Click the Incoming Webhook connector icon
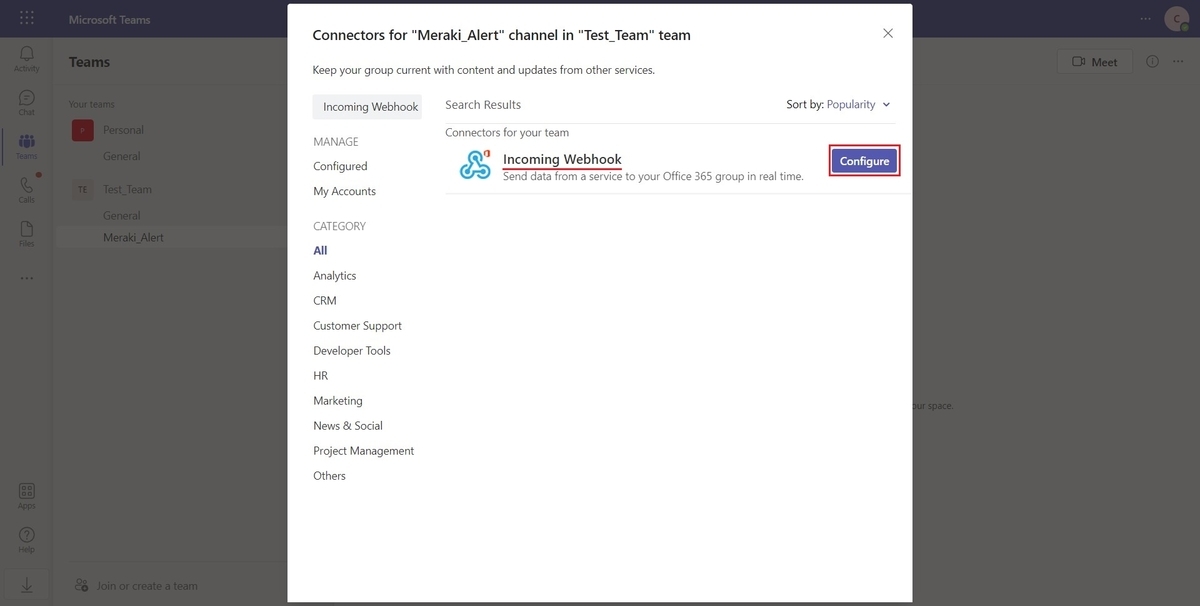Image resolution: width=1200 pixels, height=606 pixels. 475,165
